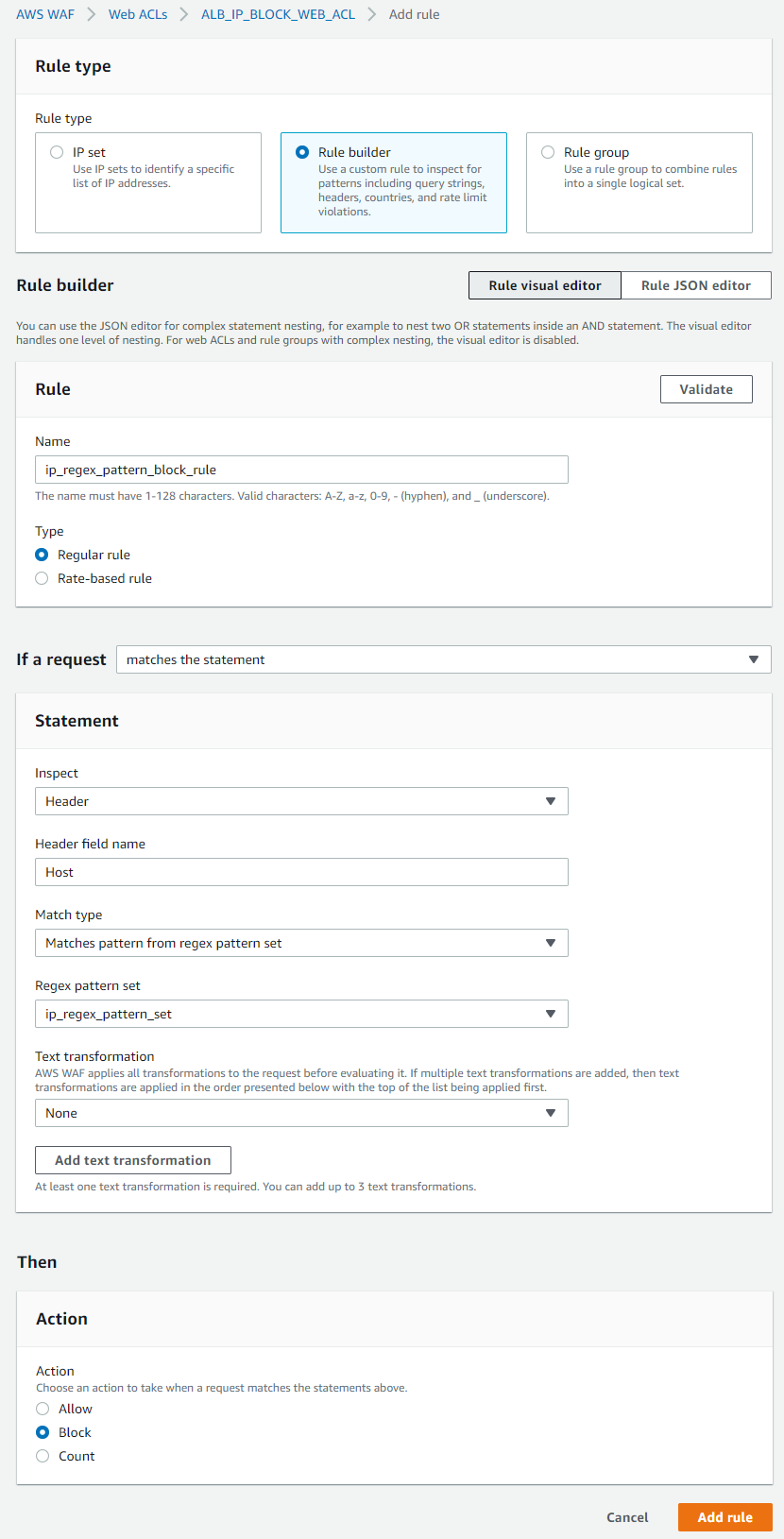Viewport: 784px width, 1539px height.
Task: Cancel adding the rule
Action: pyautogui.click(x=627, y=1517)
